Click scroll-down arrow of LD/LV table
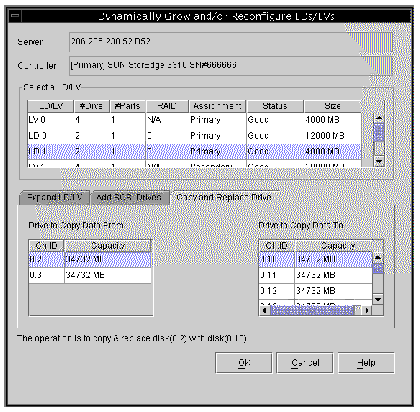The image size is (420, 412). (379, 161)
